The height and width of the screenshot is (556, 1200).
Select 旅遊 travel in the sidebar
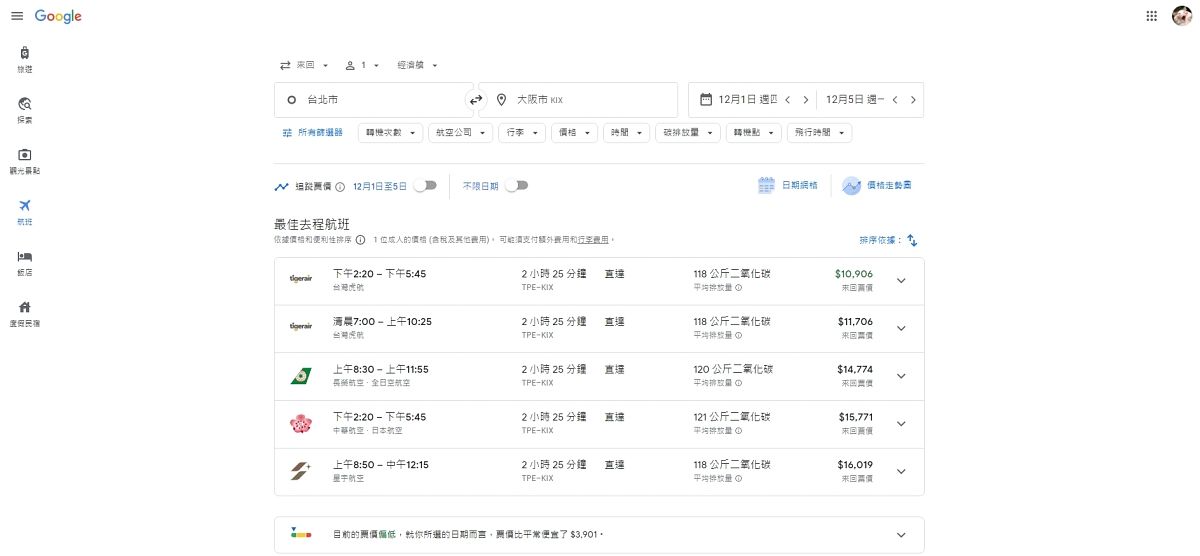coord(25,58)
